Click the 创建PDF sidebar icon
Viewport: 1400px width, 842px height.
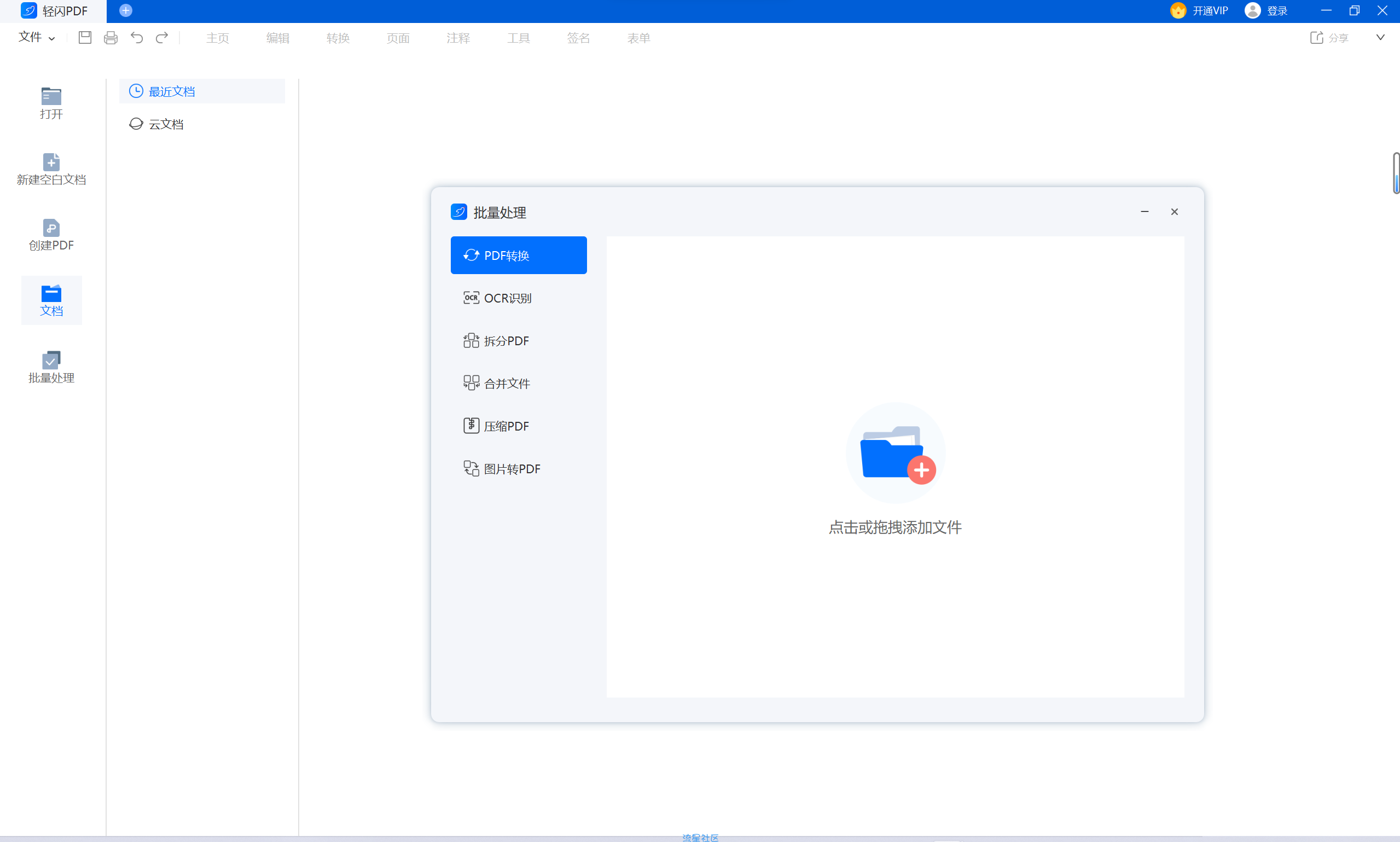51,228
